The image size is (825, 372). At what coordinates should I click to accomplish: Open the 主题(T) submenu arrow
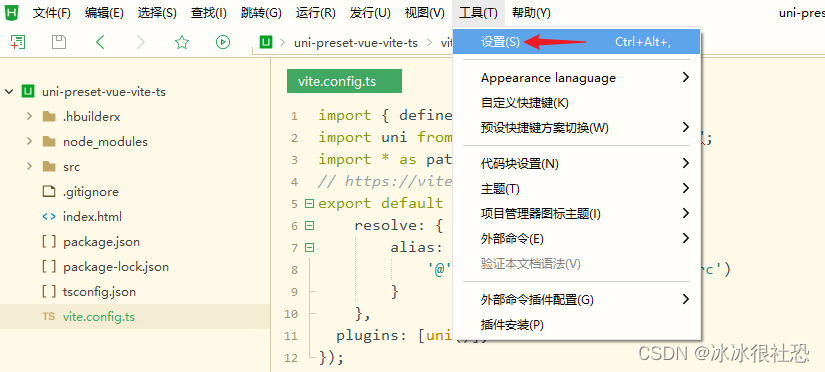pyautogui.click(x=685, y=188)
